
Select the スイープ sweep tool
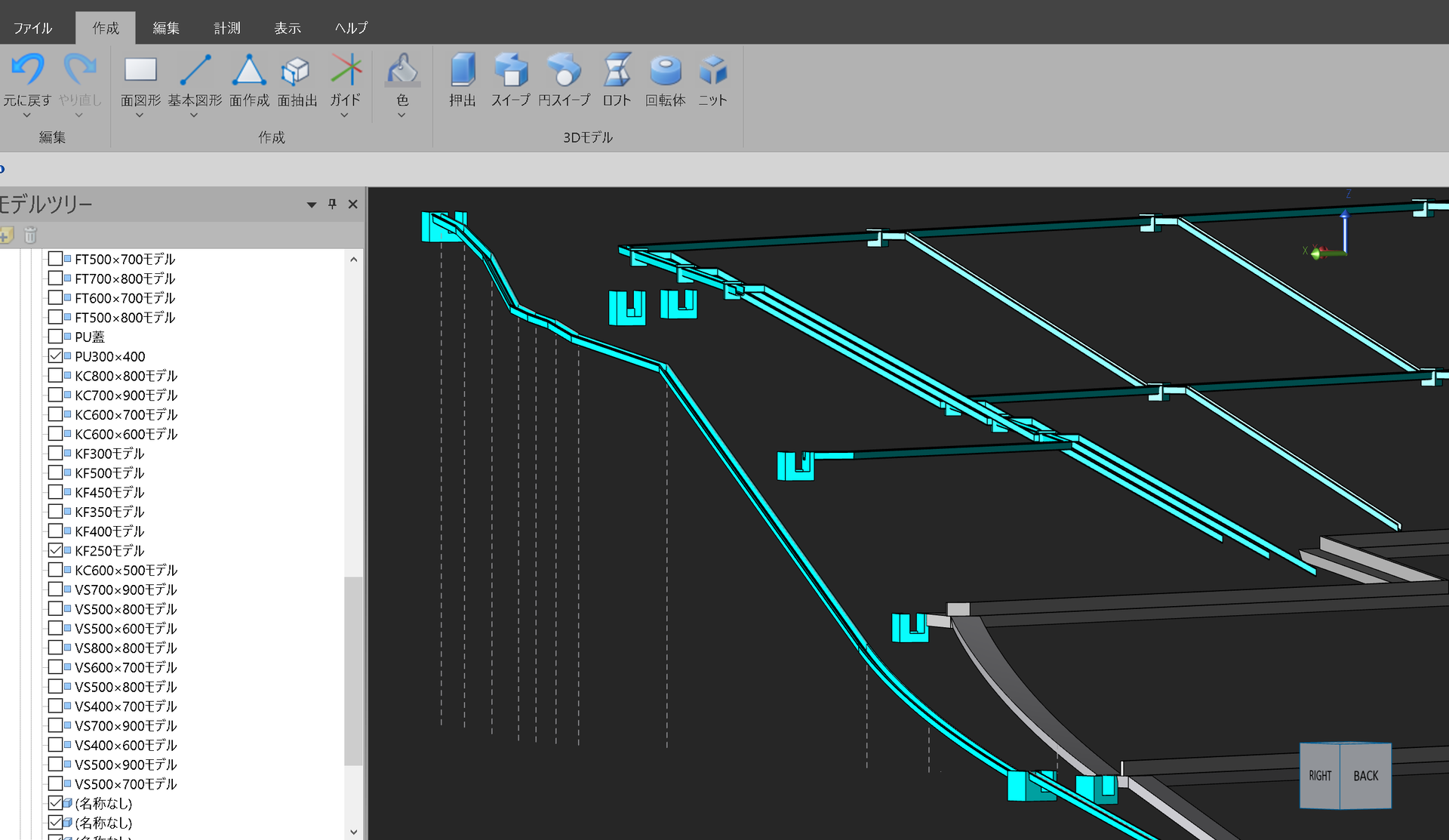pyautogui.click(x=511, y=70)
